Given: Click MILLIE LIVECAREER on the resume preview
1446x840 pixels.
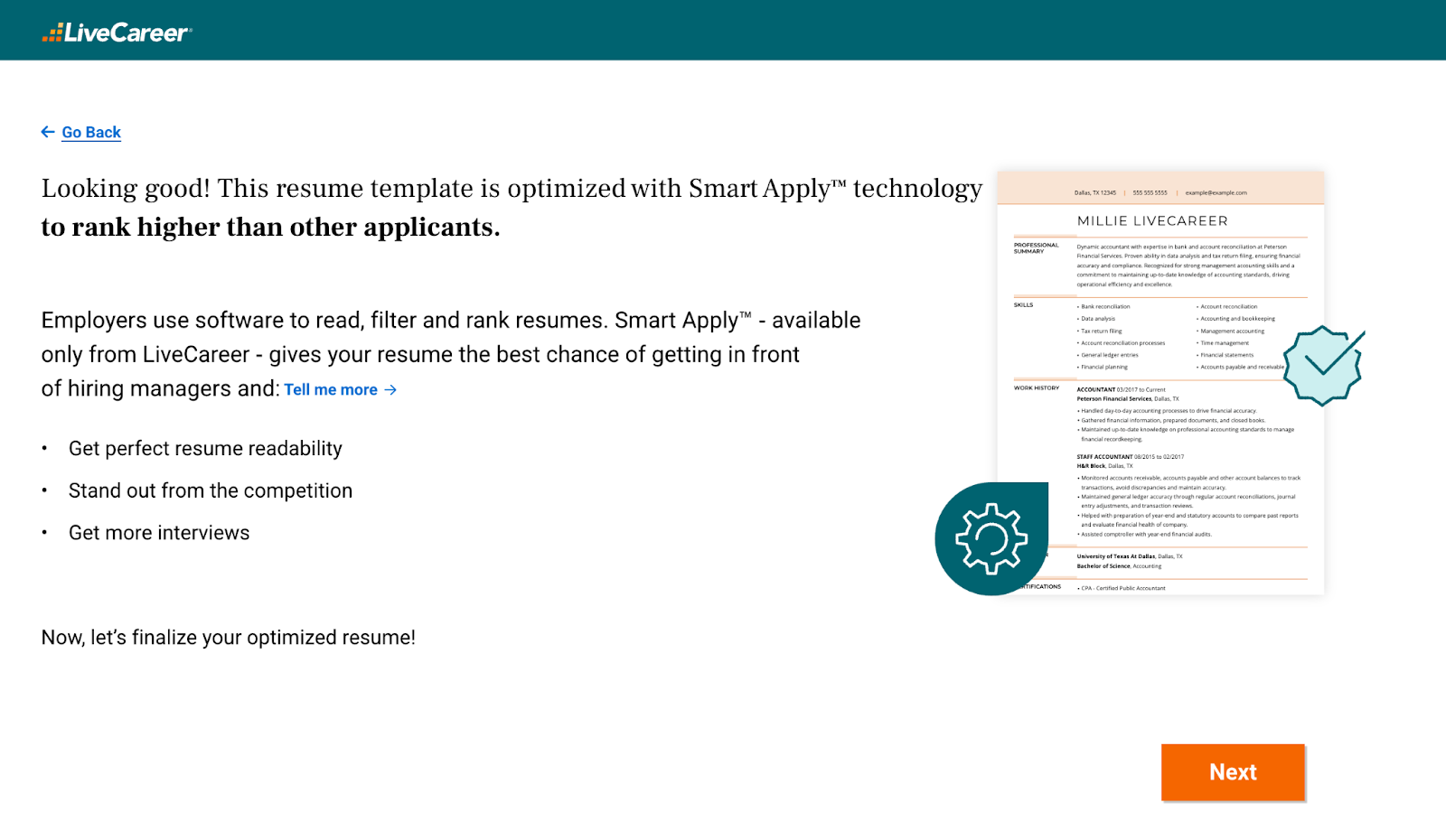Looking at the screenshot, I should coord(1150,220).
